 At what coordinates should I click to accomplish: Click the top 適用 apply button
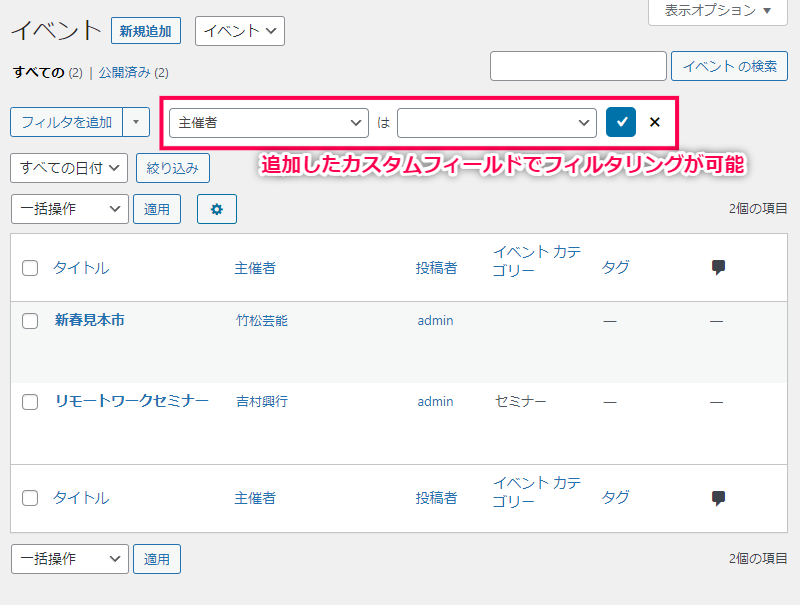[157, 209]
